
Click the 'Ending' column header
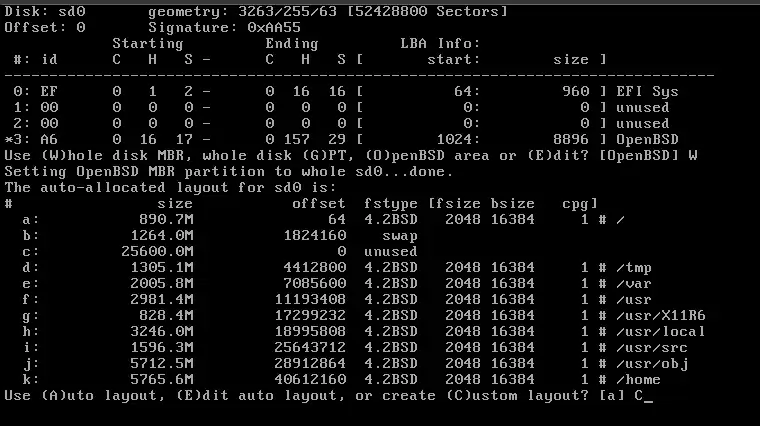coord(292,43)
